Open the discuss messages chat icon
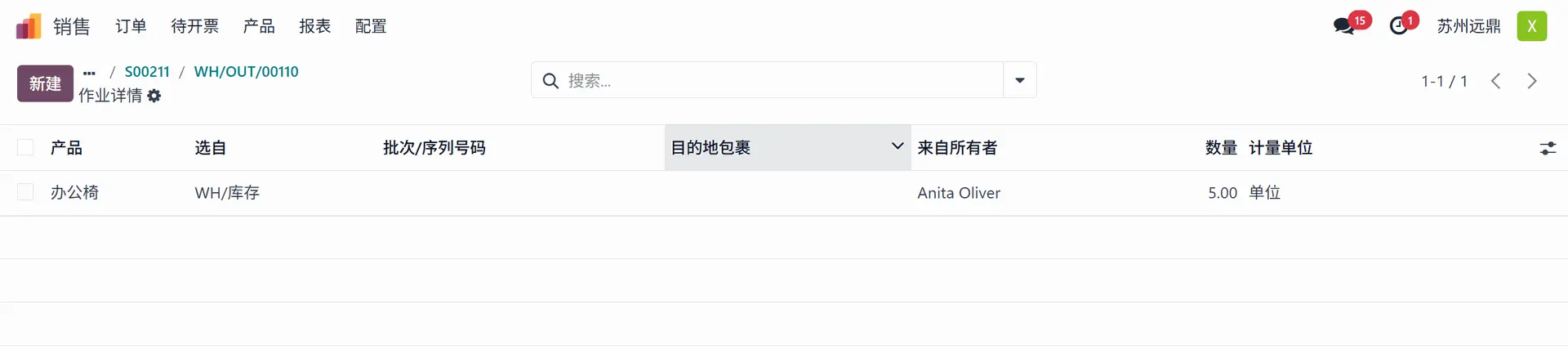1568x350 pixels. 1343,26
